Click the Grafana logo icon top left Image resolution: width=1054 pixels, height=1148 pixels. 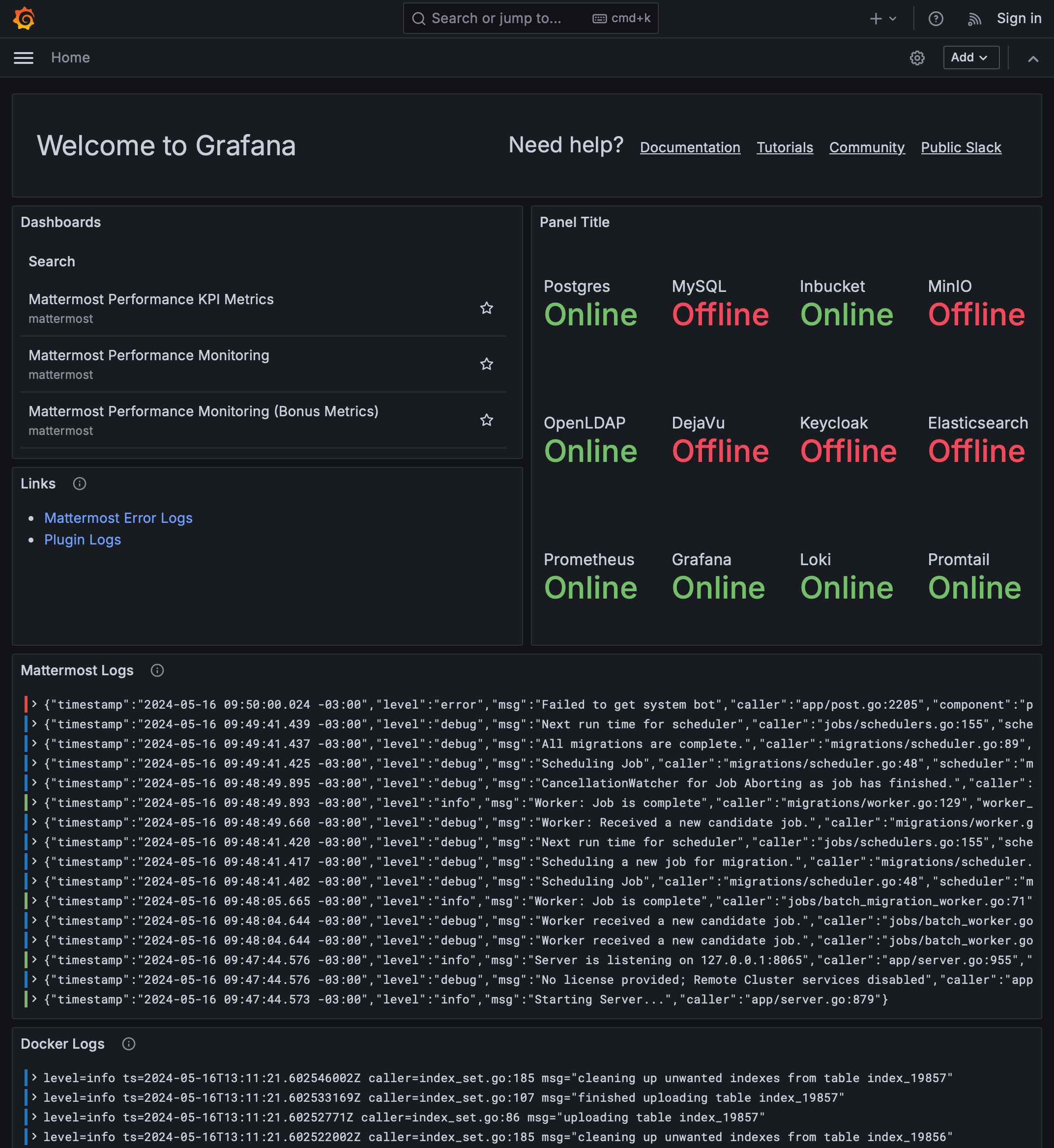click(25, 18)
